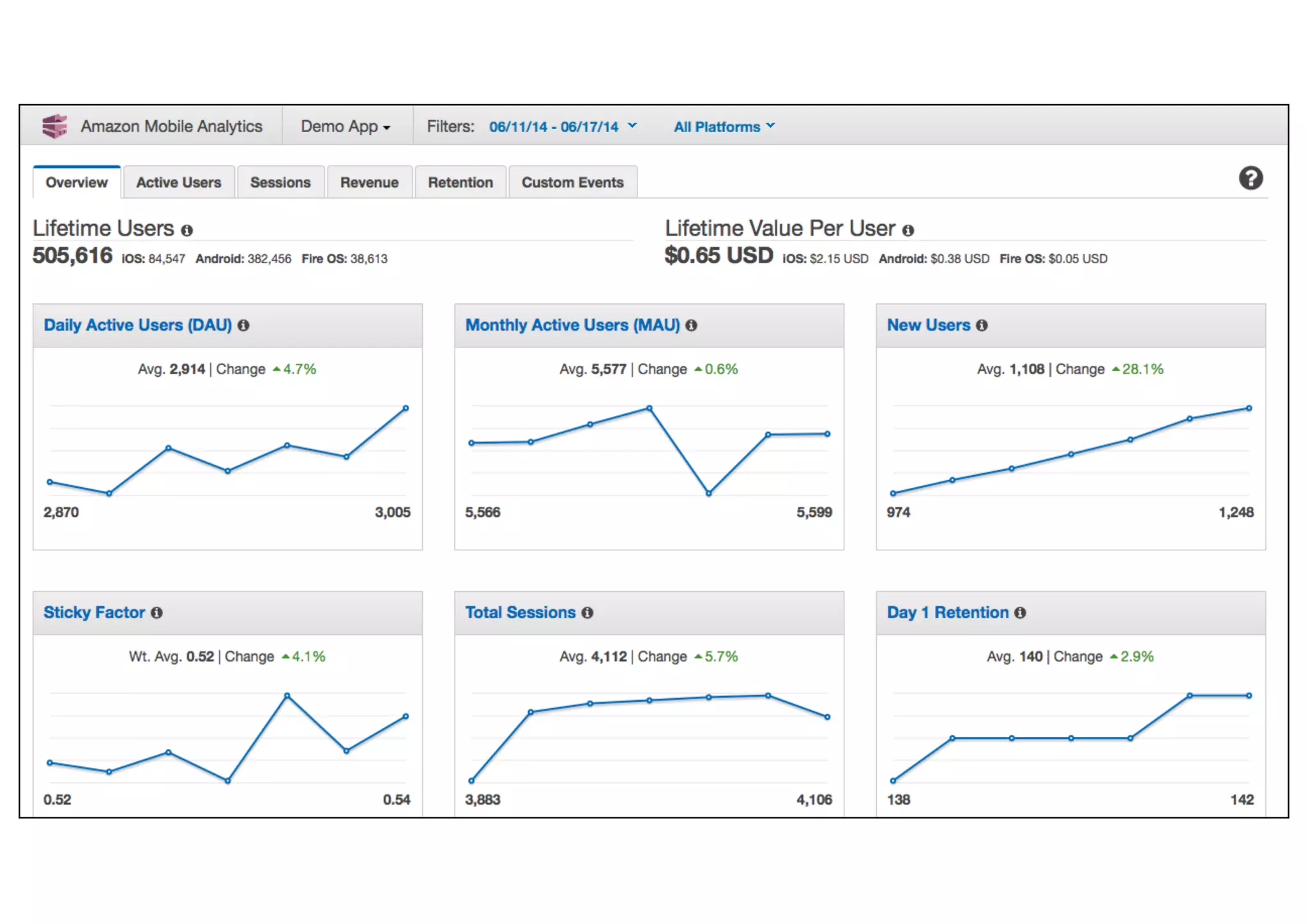Click the 28.1% change indicator on New Users
This screenshot has height=924, width=1308.
(1137, 369)
